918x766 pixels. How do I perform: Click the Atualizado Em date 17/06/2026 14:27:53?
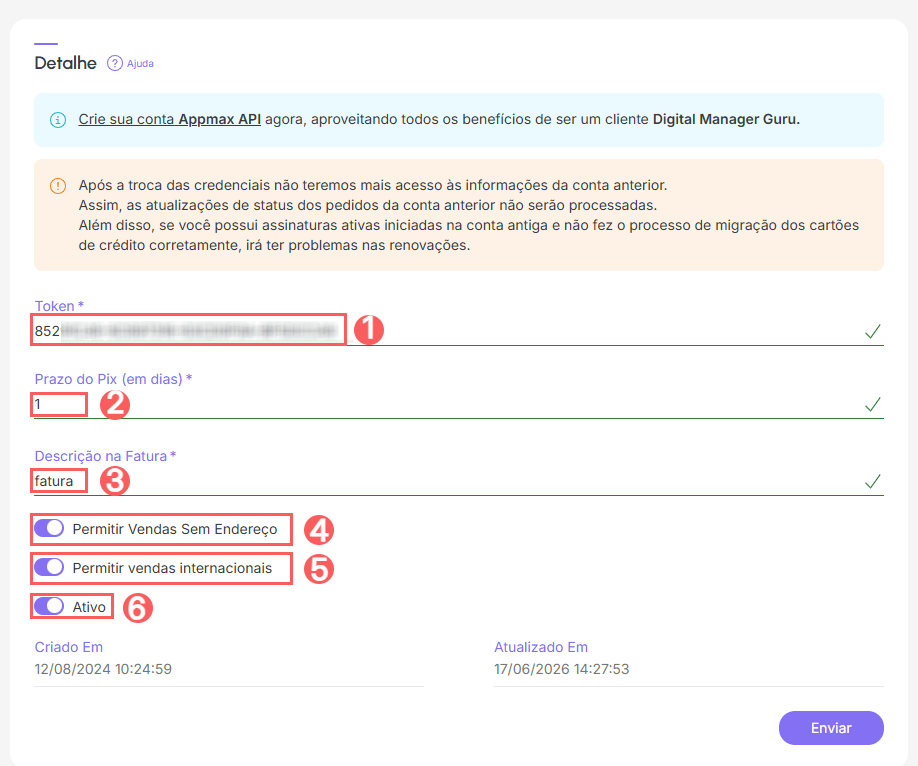click(x=561, y=669)
